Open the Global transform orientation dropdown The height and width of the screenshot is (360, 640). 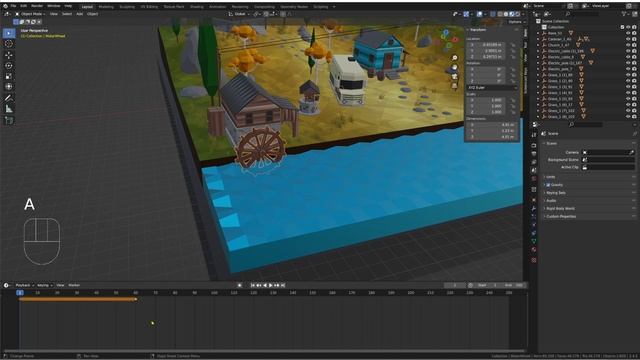tap(239, 14)
